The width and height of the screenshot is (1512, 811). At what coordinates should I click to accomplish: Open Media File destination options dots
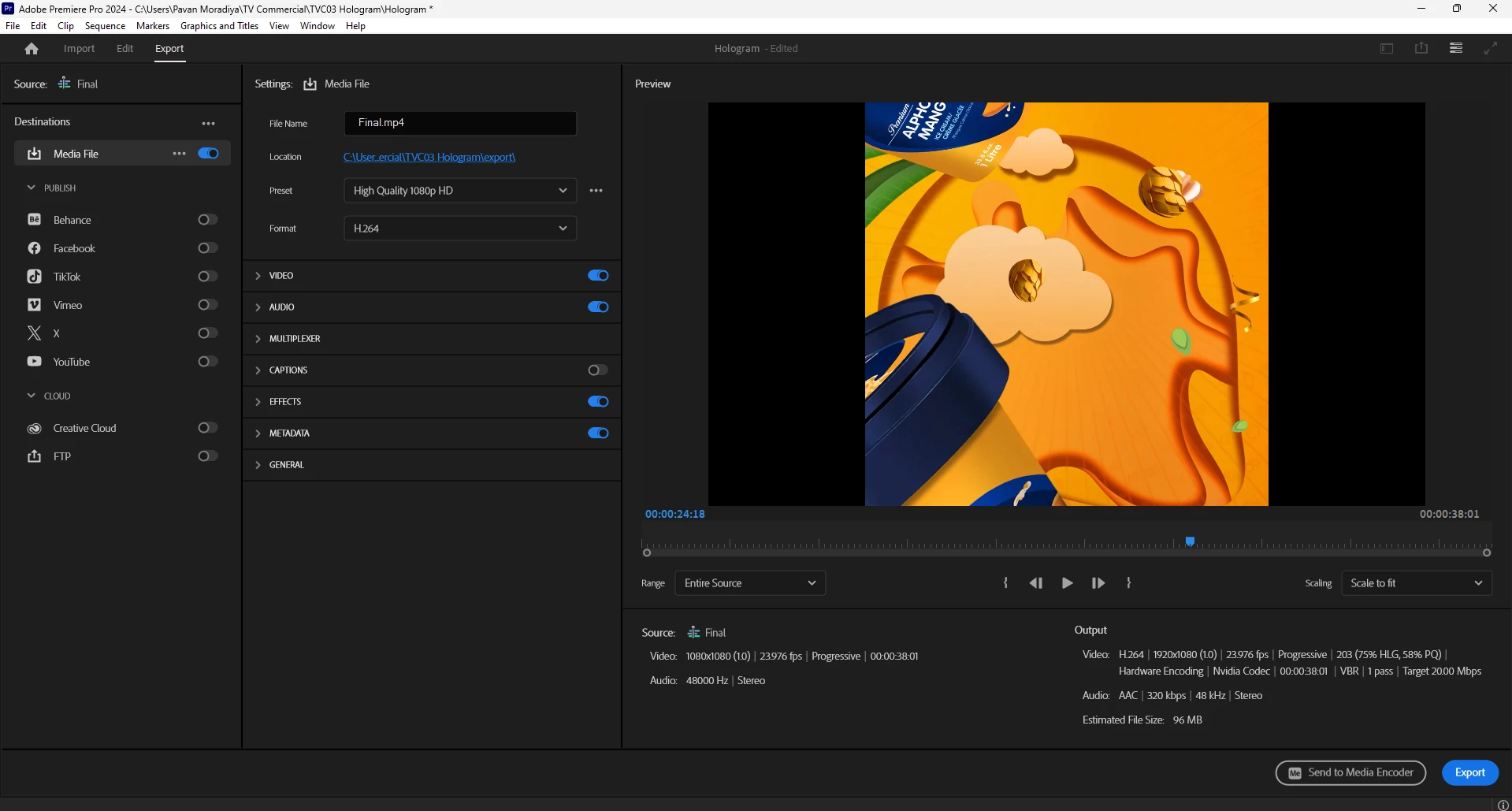point(179,154)
